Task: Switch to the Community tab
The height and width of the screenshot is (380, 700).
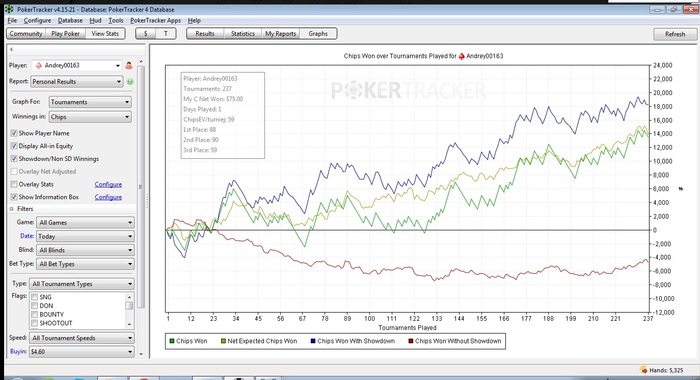Action: (26, 33)
